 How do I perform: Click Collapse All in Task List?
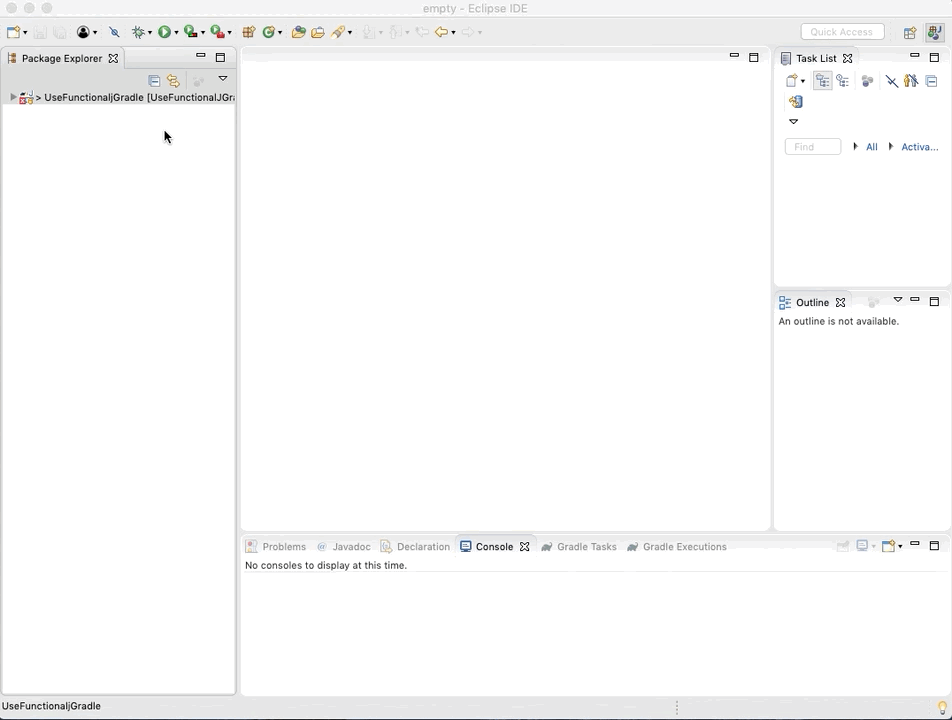coord(931,81)
